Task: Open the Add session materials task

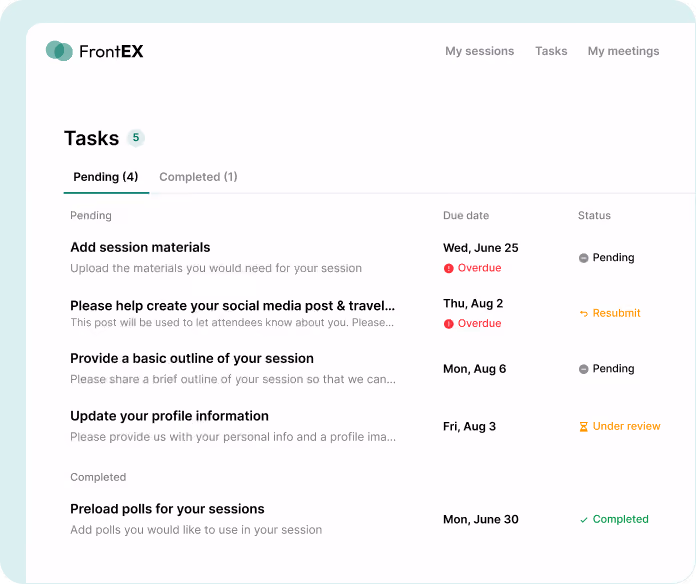Action: [x=140, y=247]
